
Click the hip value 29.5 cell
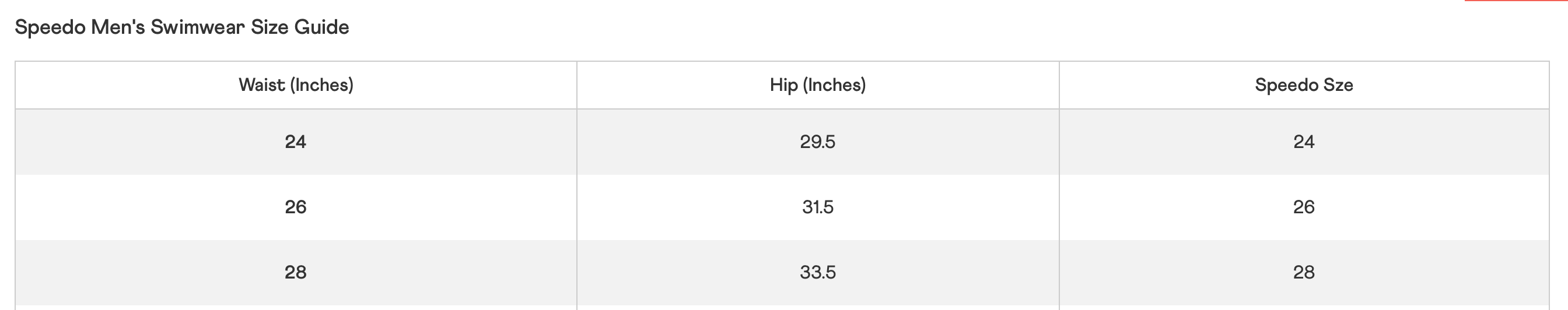[x=817, y=142]
